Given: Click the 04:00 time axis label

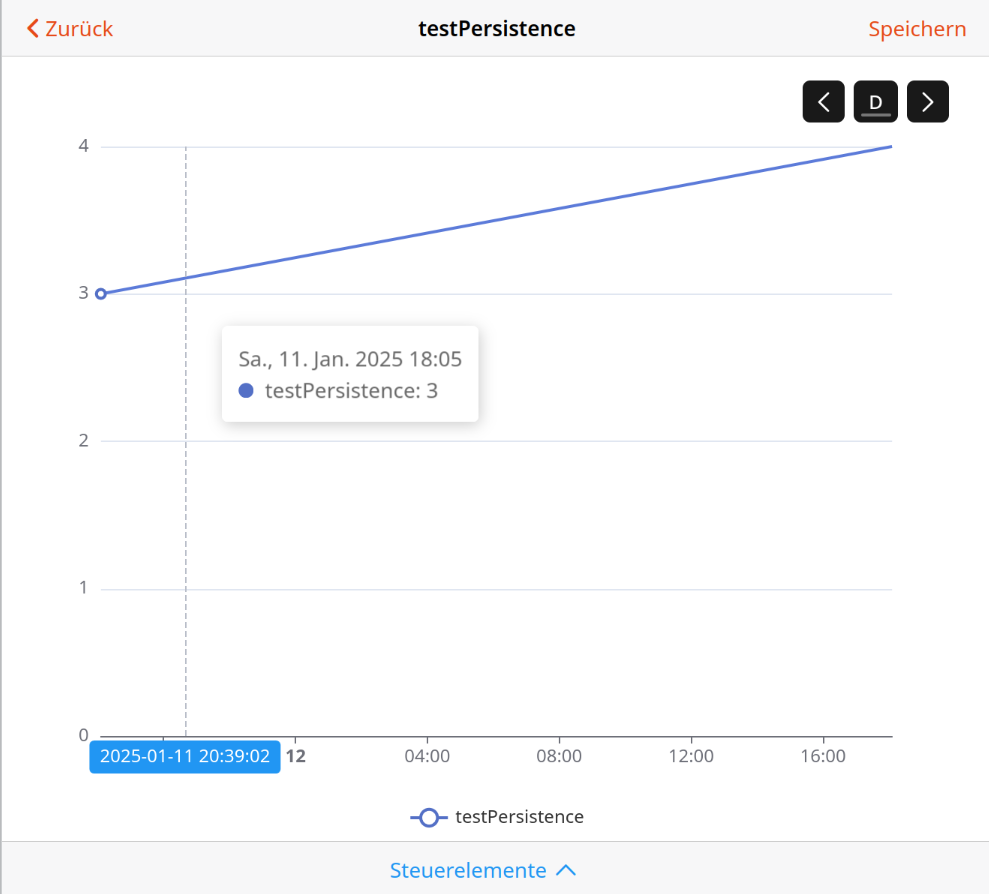Looking at the screenshot, I should 427,756.
